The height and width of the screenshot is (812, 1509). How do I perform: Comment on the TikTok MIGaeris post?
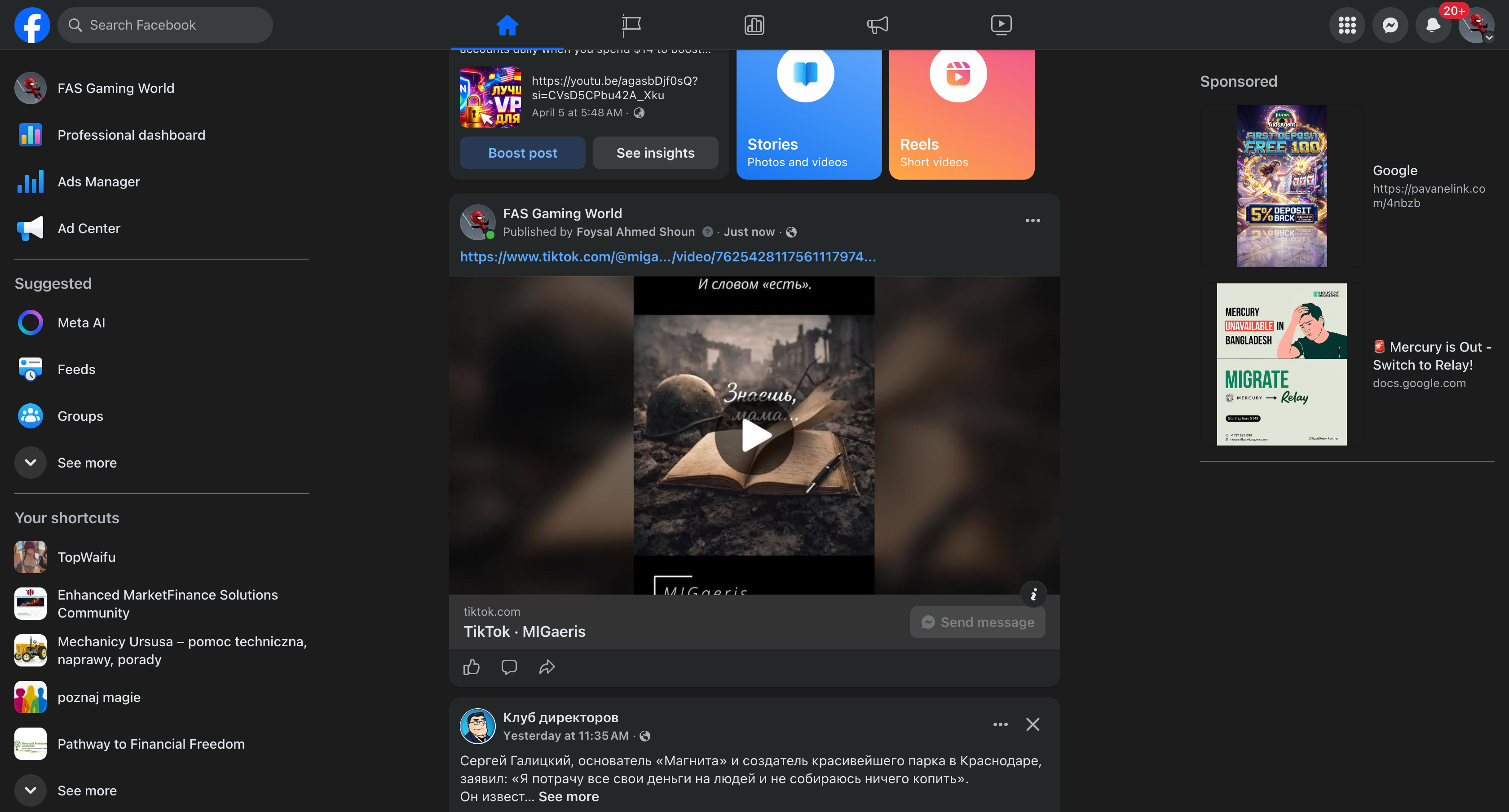point(509,666)
